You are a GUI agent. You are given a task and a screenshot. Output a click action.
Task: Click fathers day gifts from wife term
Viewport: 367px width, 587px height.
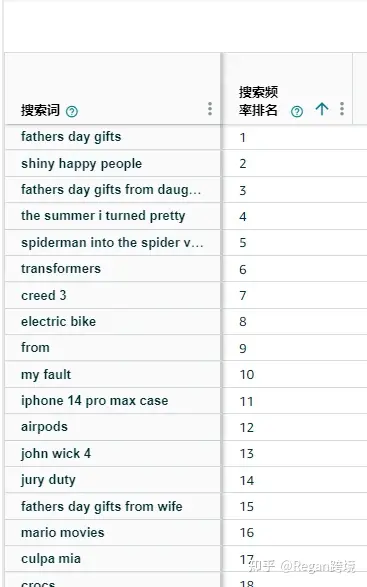[101, 507]
